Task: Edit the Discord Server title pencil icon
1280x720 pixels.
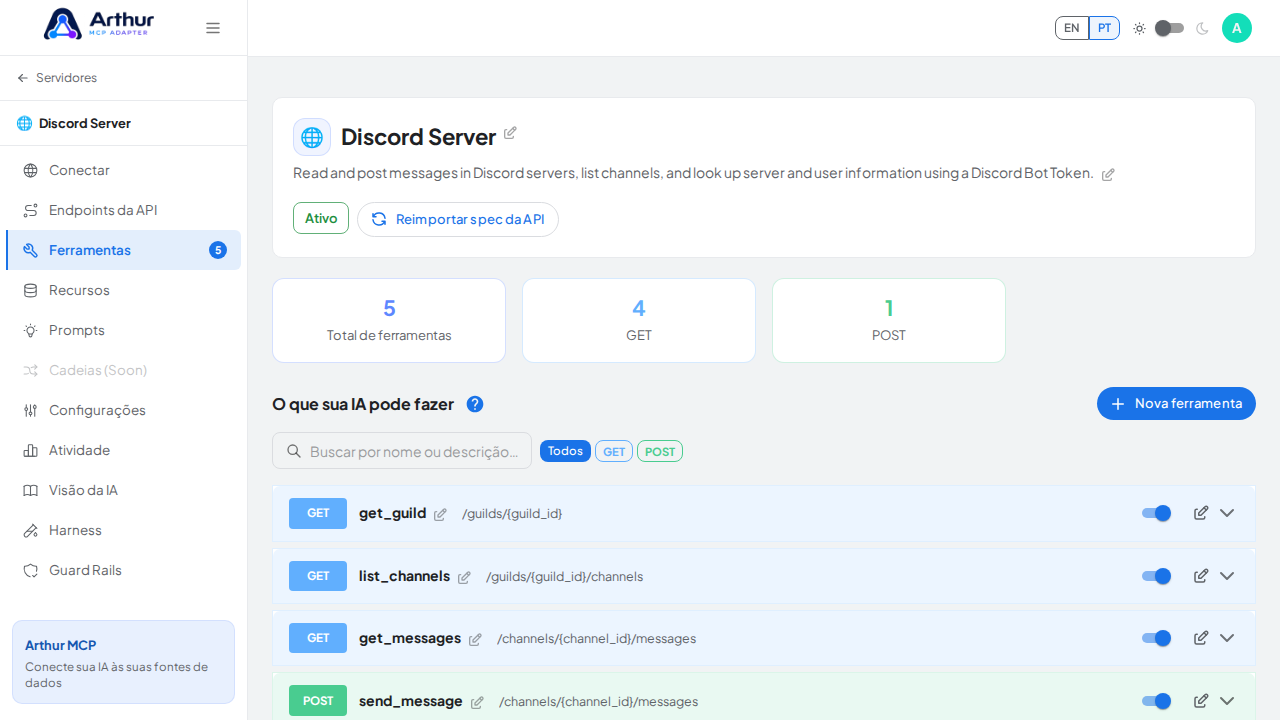Action: pyautogui.click(x=510, y=133)
